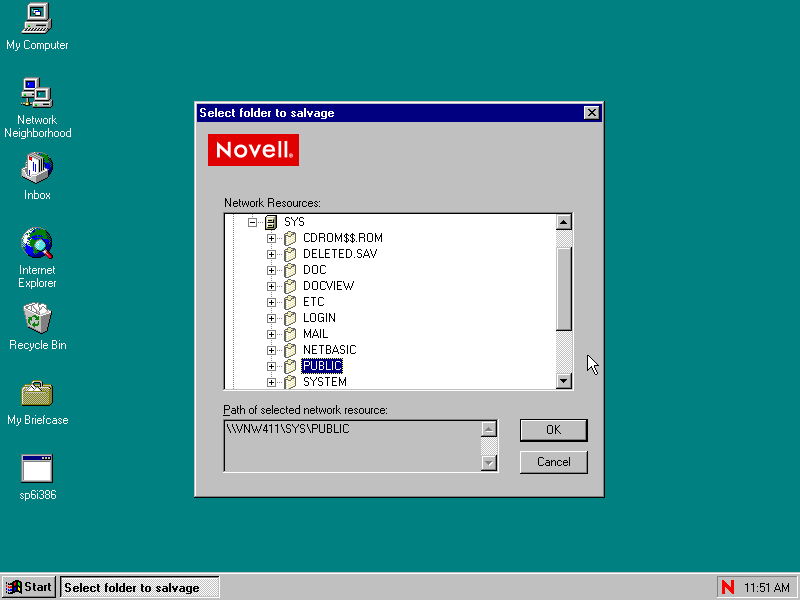Expand the DELETED.SAV folder
Viewport: 800px width, 600px height.
tap(271, 254)
